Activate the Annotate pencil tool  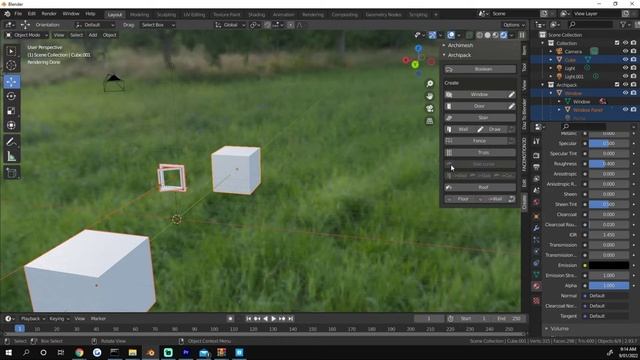pyautogui.click(x=11, y=142)
